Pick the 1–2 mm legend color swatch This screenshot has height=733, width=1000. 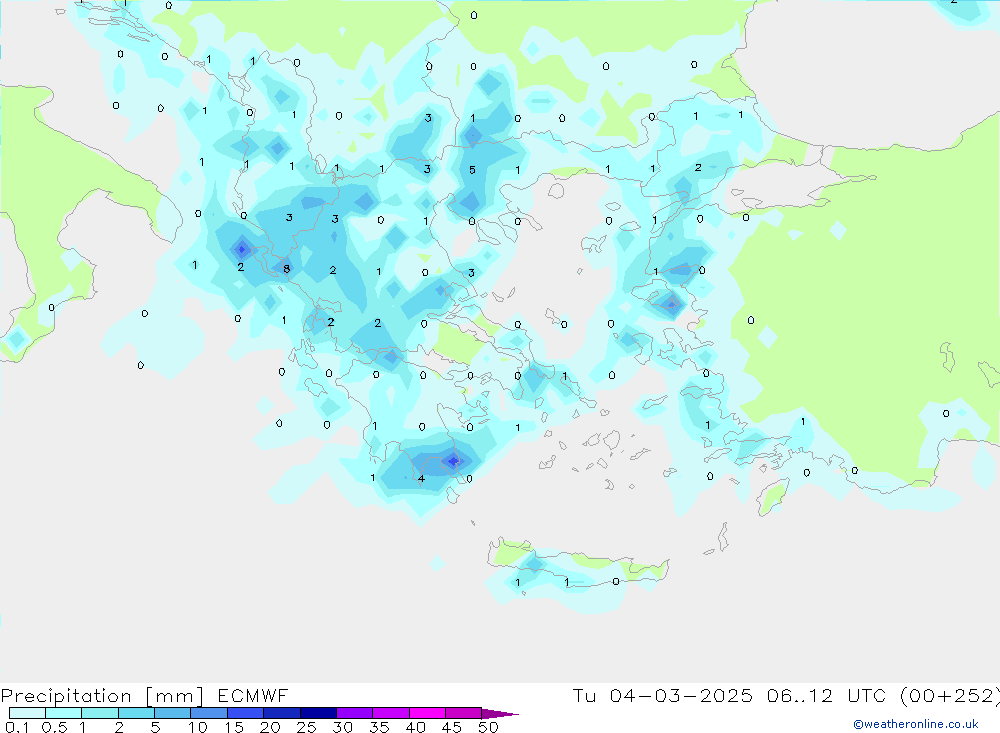click(x=100, y=713)
